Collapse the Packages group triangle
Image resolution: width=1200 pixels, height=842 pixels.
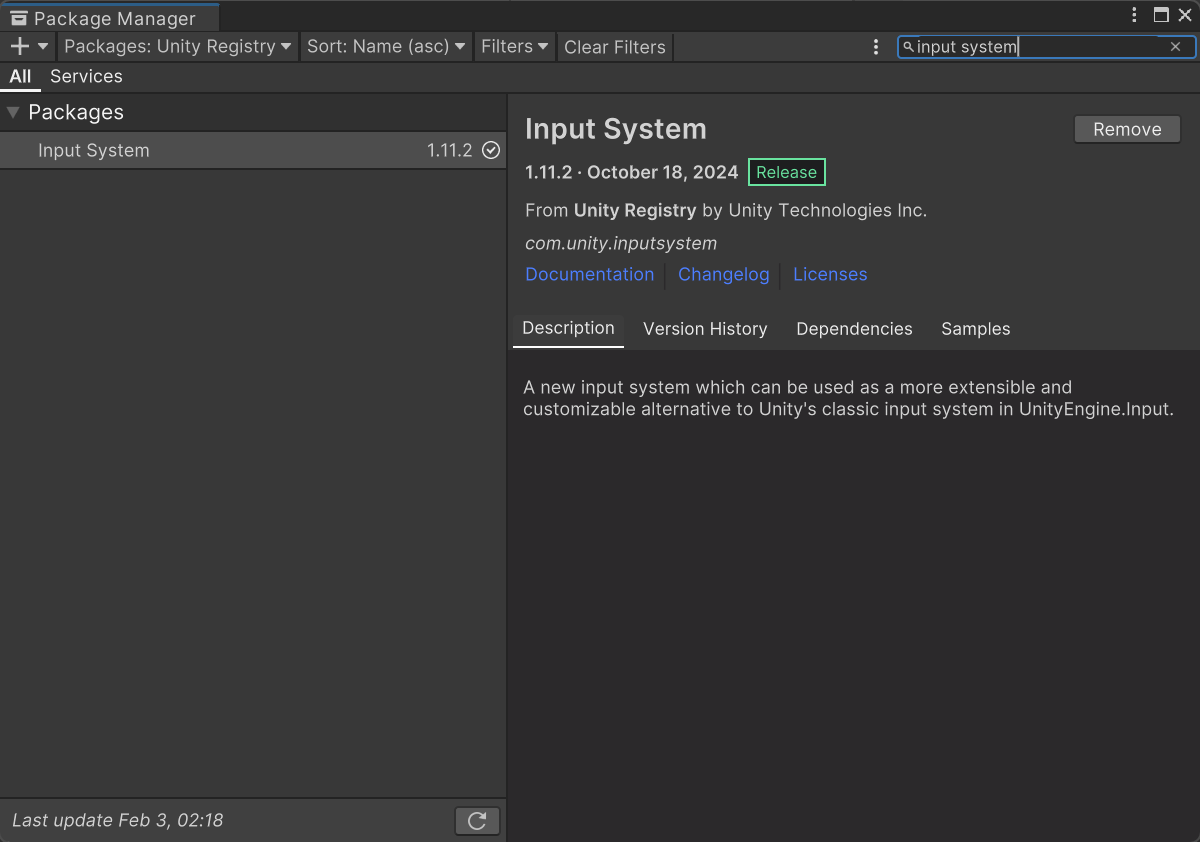tap(13, 113)
